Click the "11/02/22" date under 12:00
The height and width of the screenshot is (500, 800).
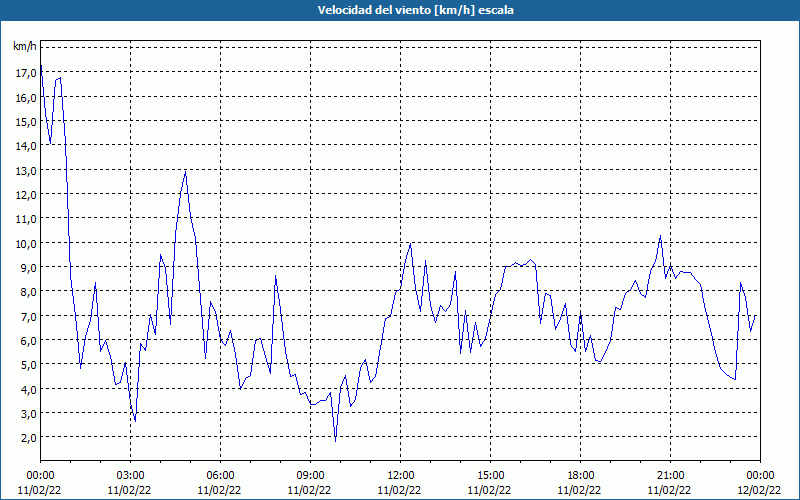click(x=399, y=490)
